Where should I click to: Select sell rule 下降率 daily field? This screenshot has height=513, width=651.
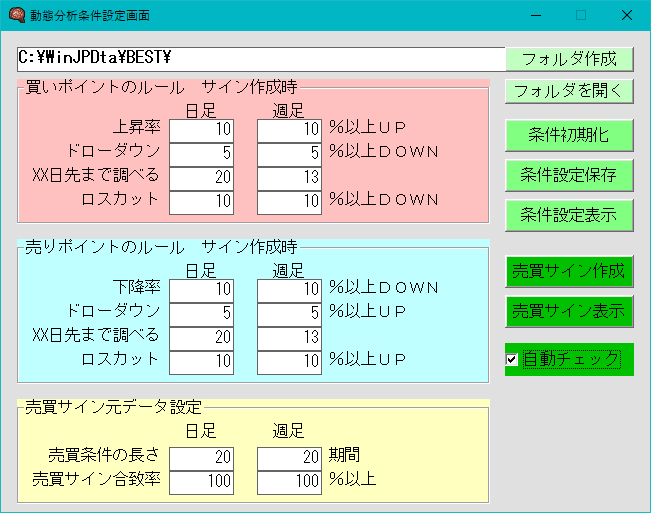[202, 289]
